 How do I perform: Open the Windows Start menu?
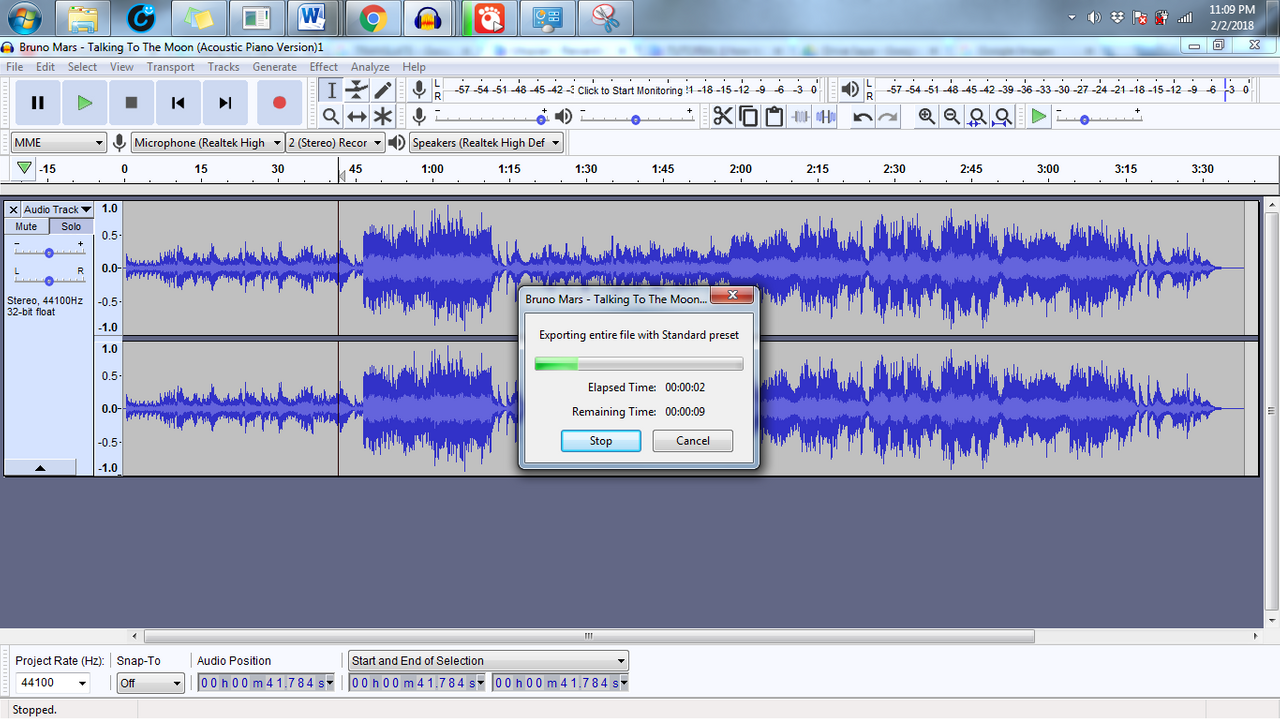coord(24,18)
